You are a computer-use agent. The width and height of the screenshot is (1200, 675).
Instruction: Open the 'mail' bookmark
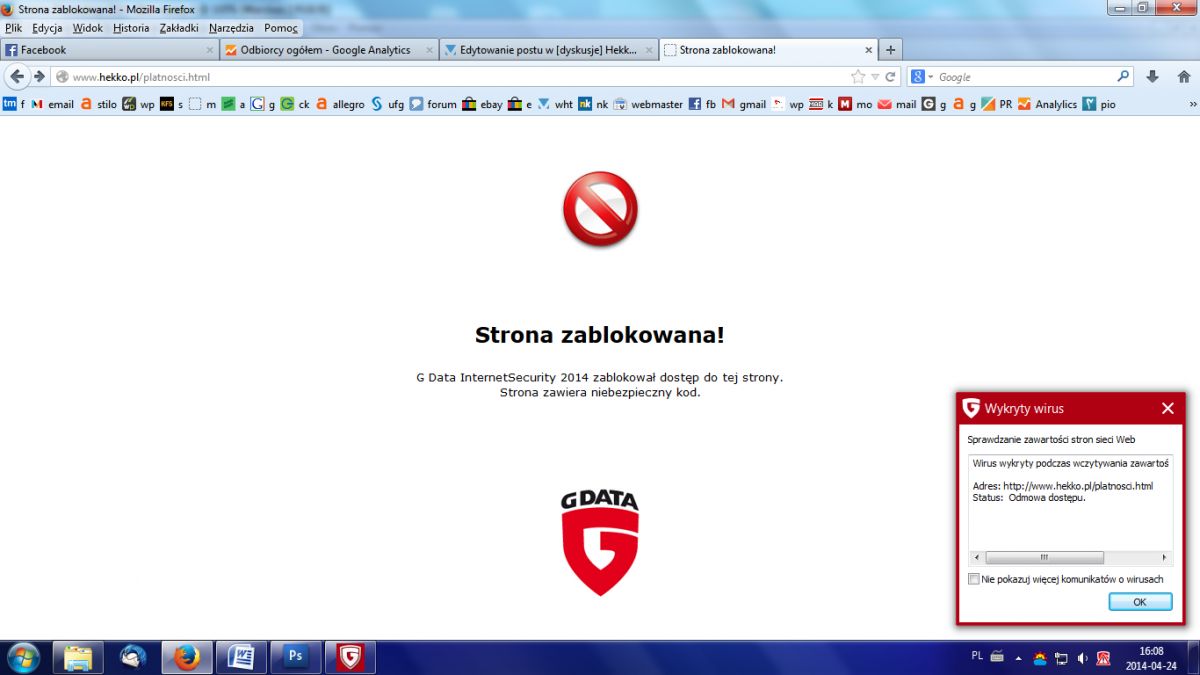897,104
